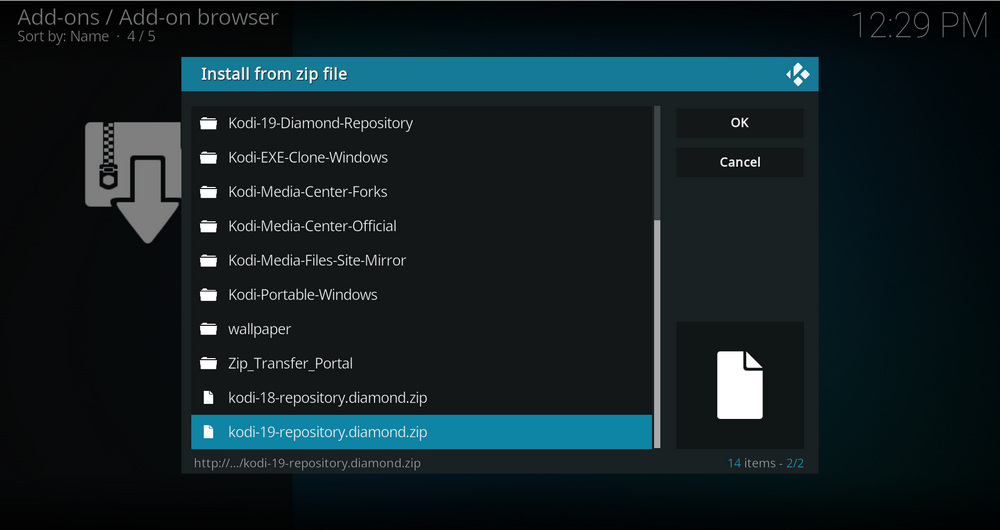Open the Kodi-Media-Files-Site-Mirror folder

tap(317, 260)
